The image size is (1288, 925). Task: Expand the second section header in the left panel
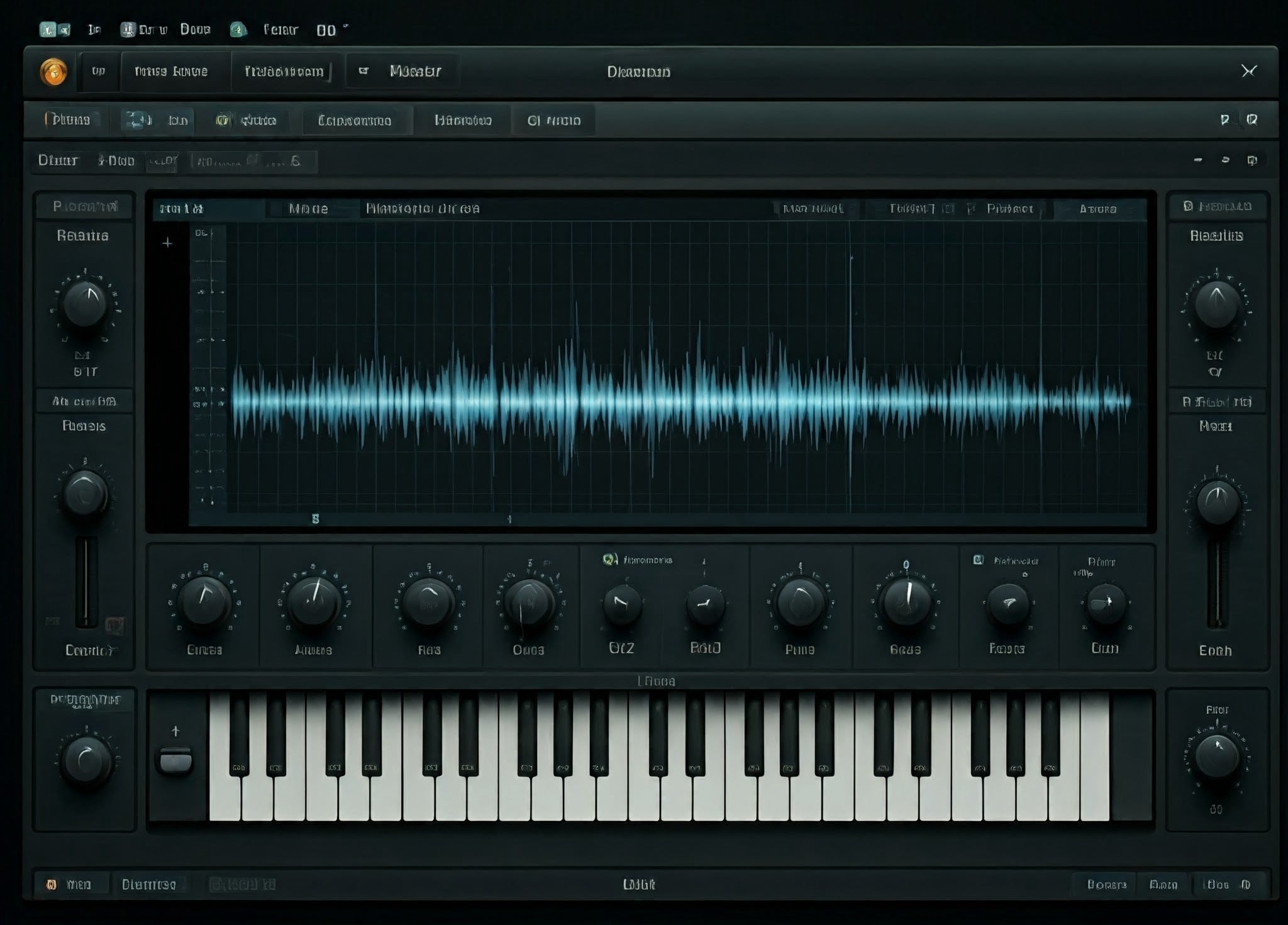pyautogui.click(x=84, y=401)
